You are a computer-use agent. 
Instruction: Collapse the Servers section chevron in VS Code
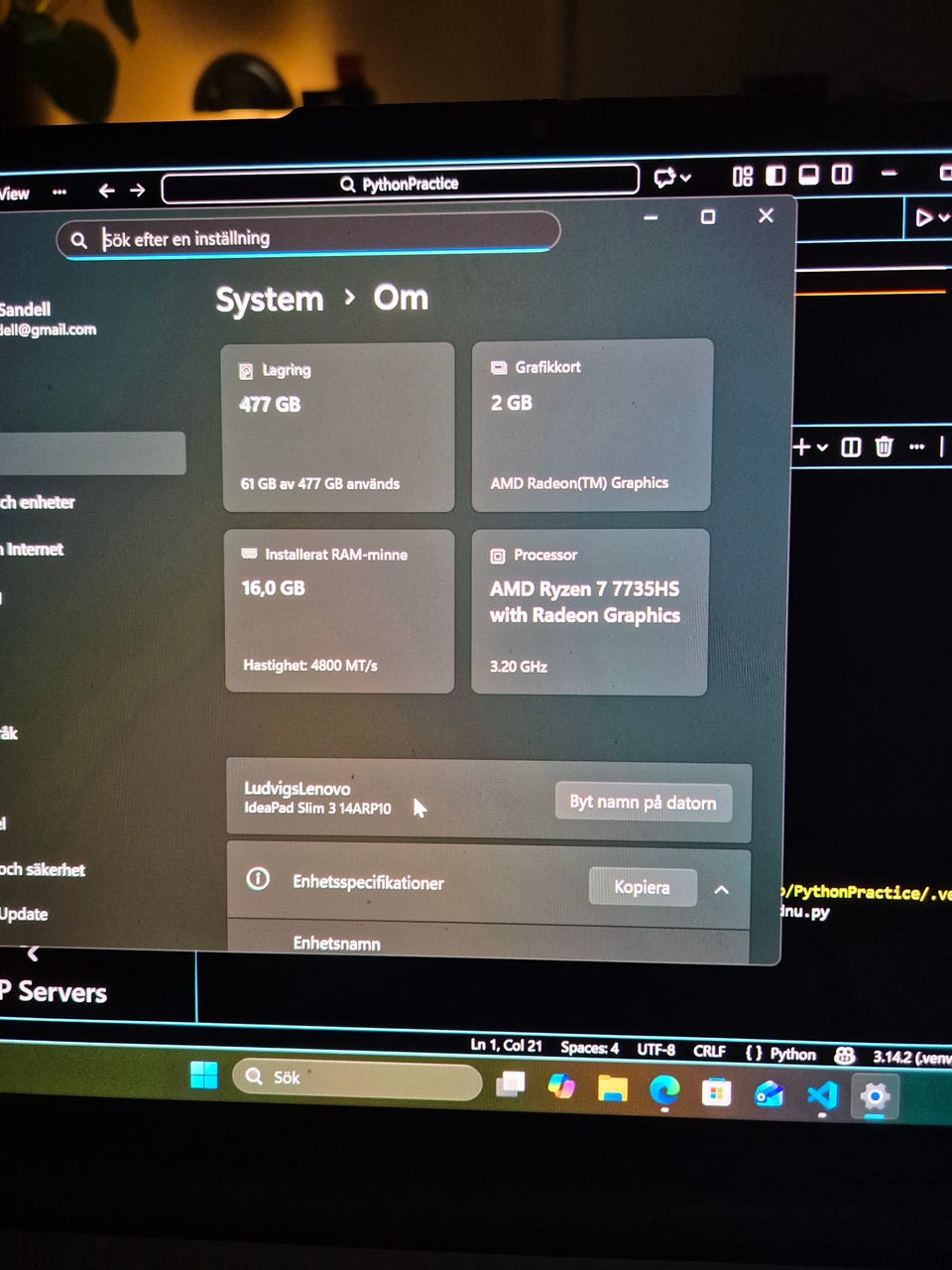pyautogui.click(x=33, y=954)
